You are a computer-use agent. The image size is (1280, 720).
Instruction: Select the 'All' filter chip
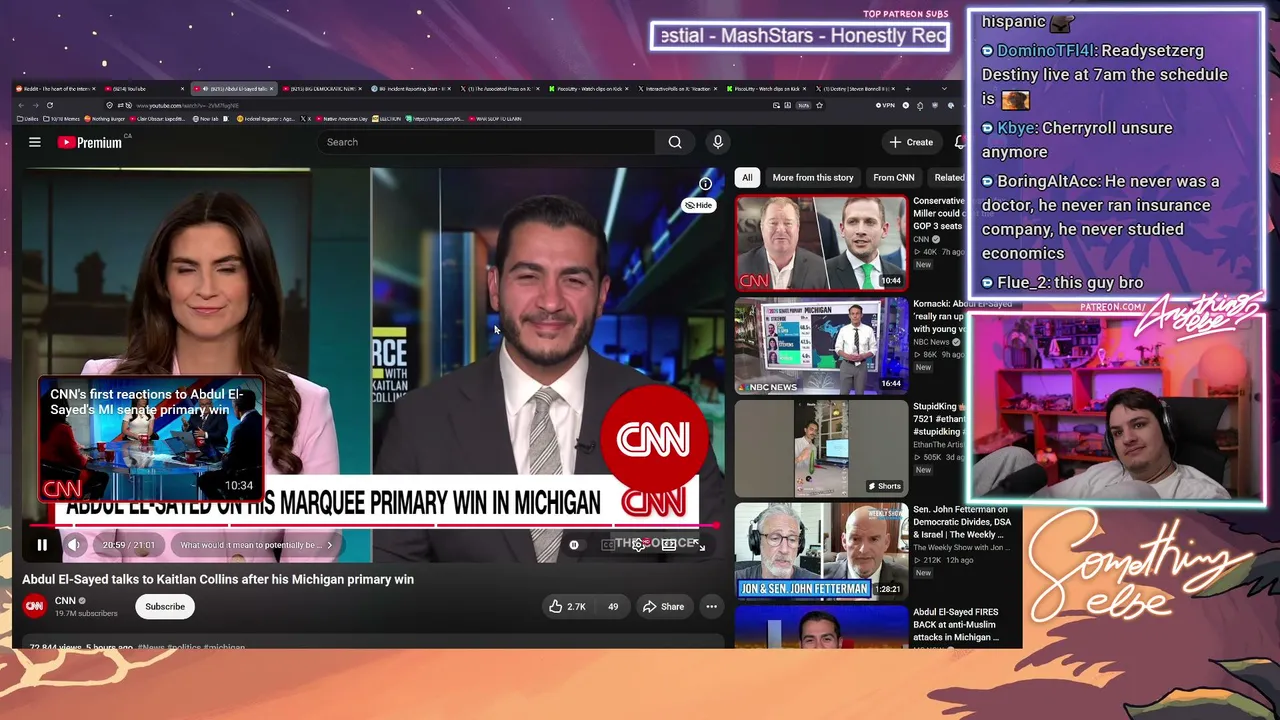tap(747, 177)
